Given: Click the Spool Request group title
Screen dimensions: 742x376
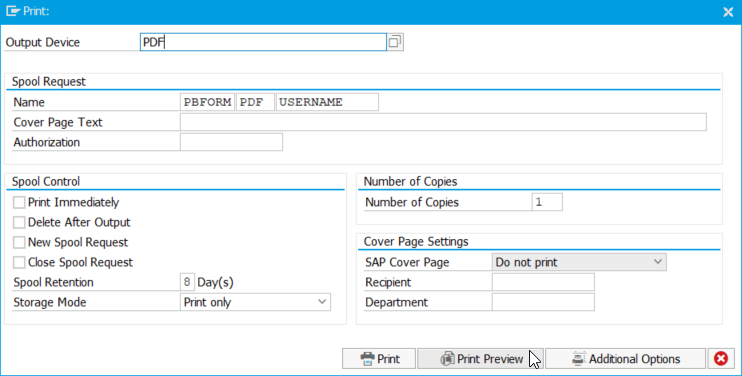Looking at the screenshot, I should pos(49,81).
